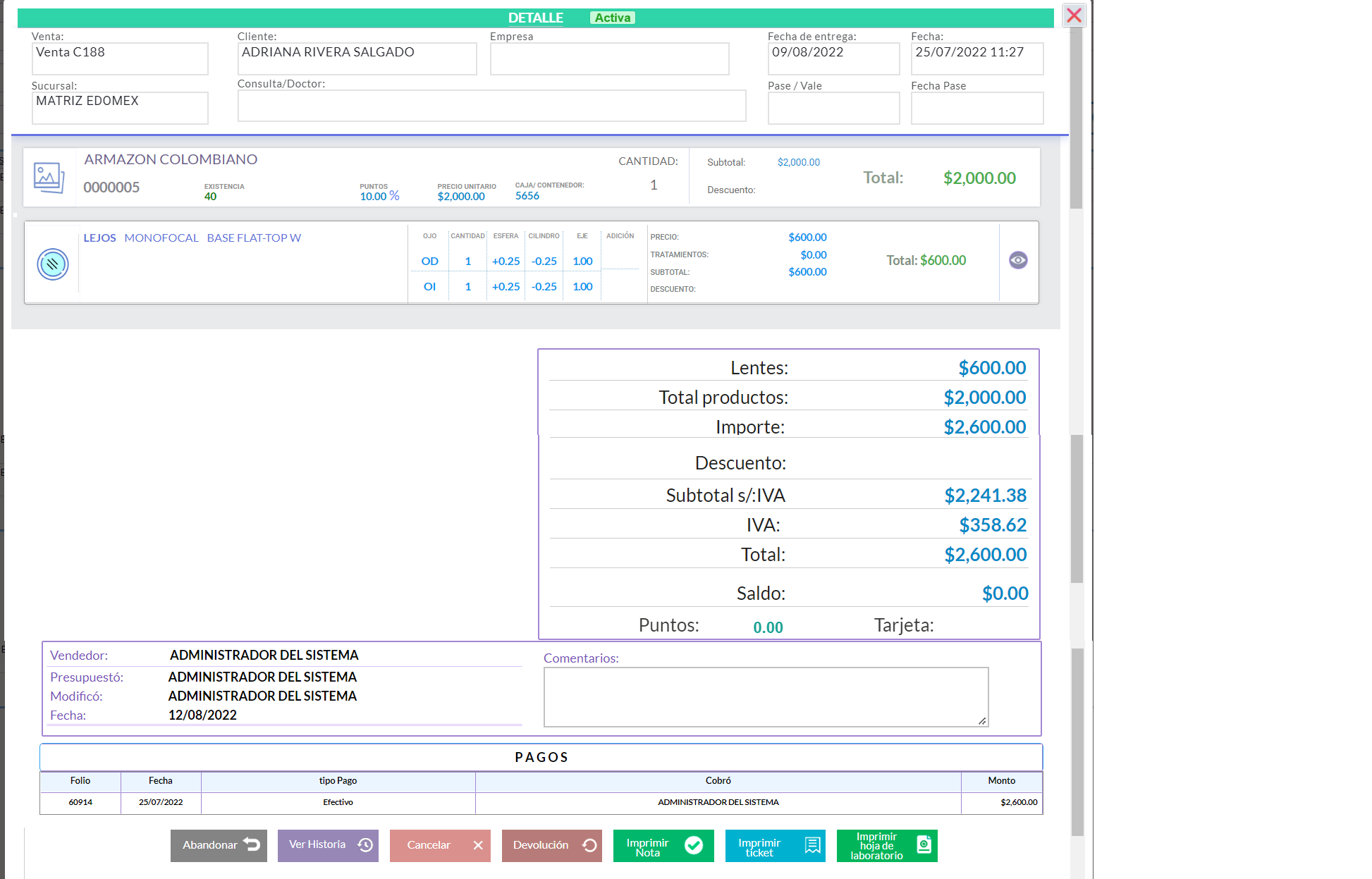Image resolution: width=1372 pixels, height=879 pixels.
Task: Click inside the Comentarios text area
Action: pyautogui.click(x=766, y=697)
